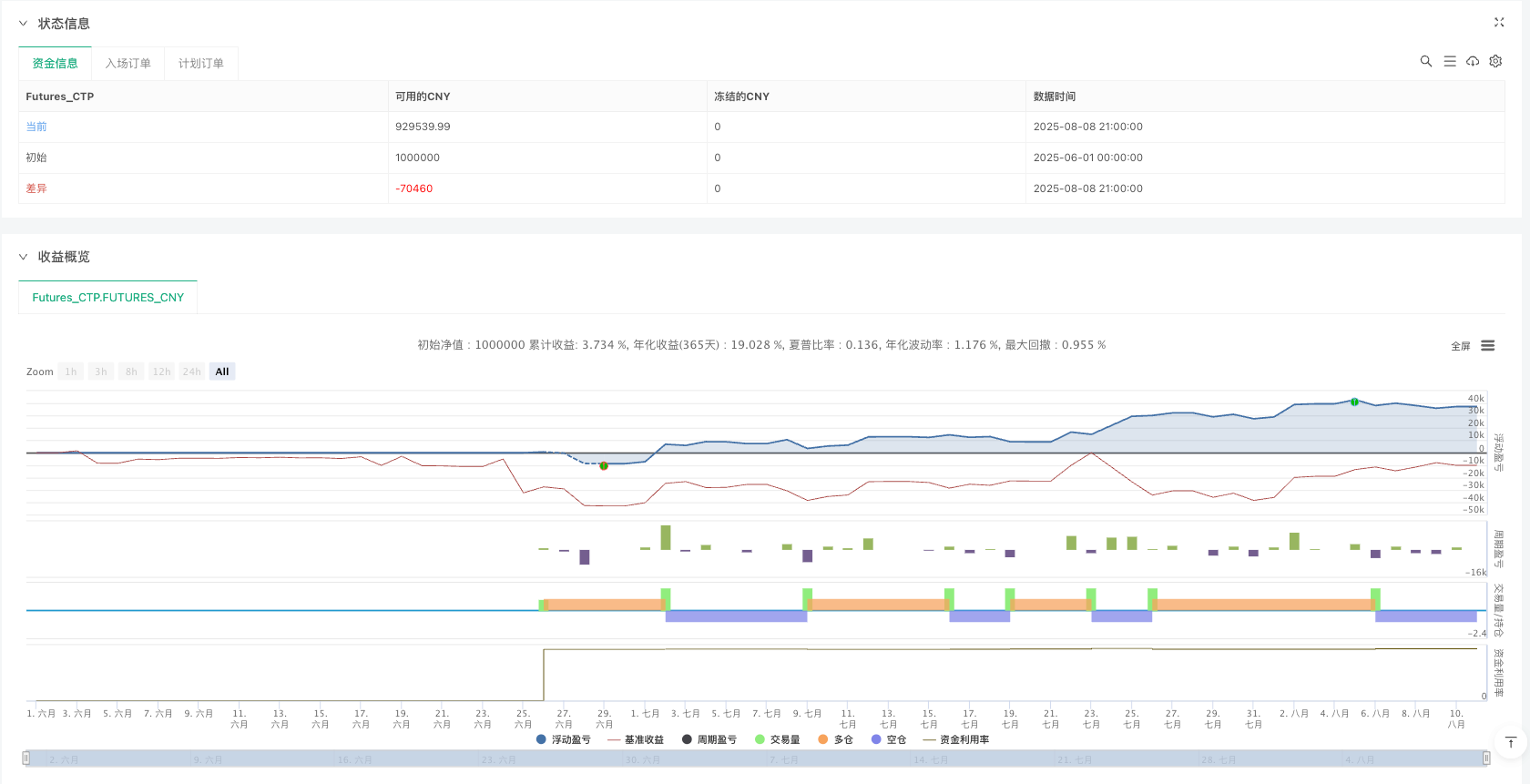Switch to the 计划订单 tab

pos(201,63)
